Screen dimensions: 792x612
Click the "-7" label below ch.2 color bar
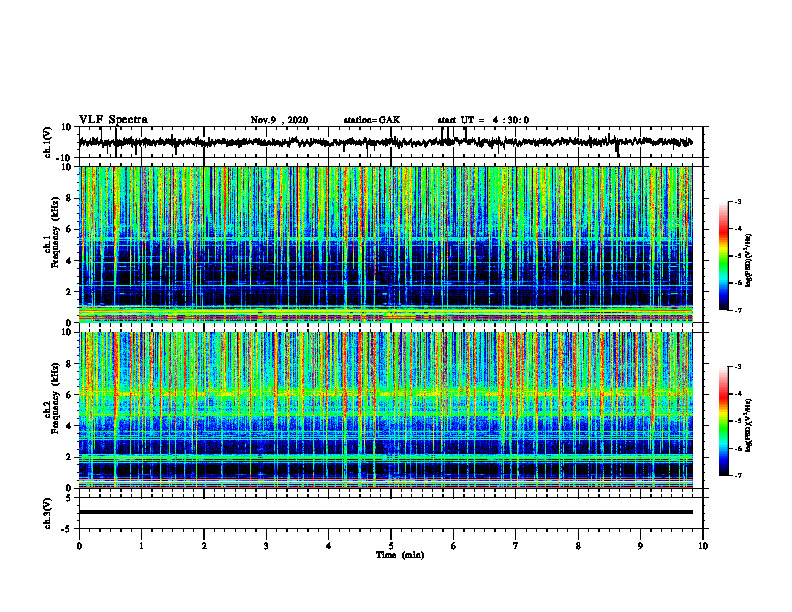pyautogui.click(x=737, y=476)
